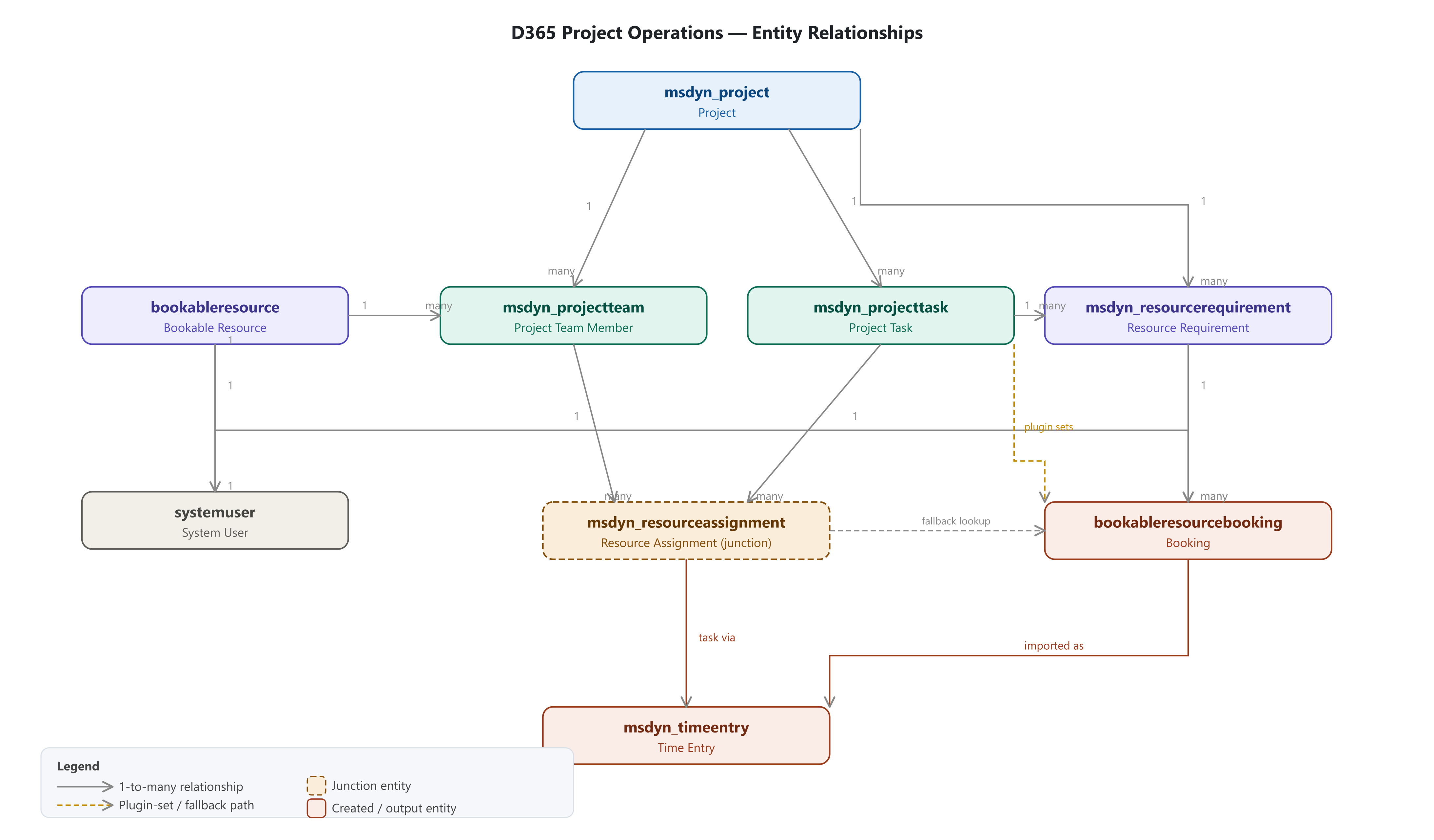Click the solid gray legend arrow
The height and width of the screenshot is (840, 1434).
pos(85,787)
